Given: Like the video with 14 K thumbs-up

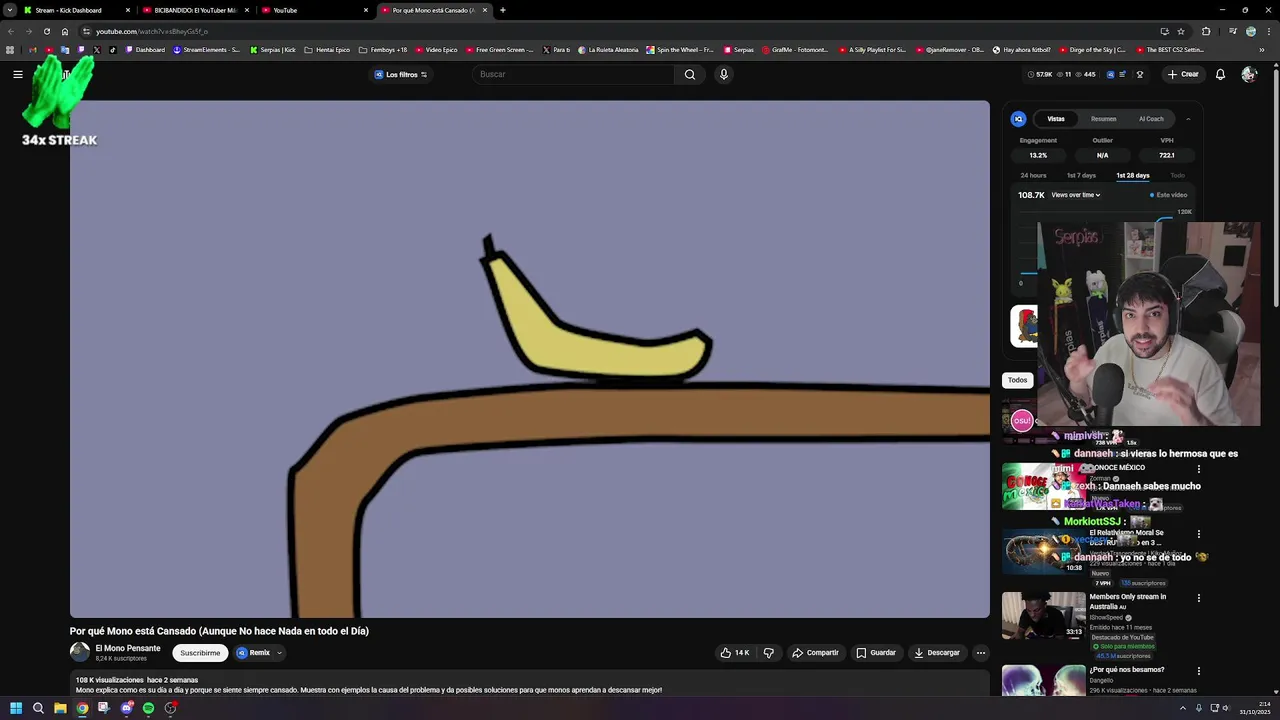Looking at the screenshot, I should pyautogui.click(x=735, y=653).
